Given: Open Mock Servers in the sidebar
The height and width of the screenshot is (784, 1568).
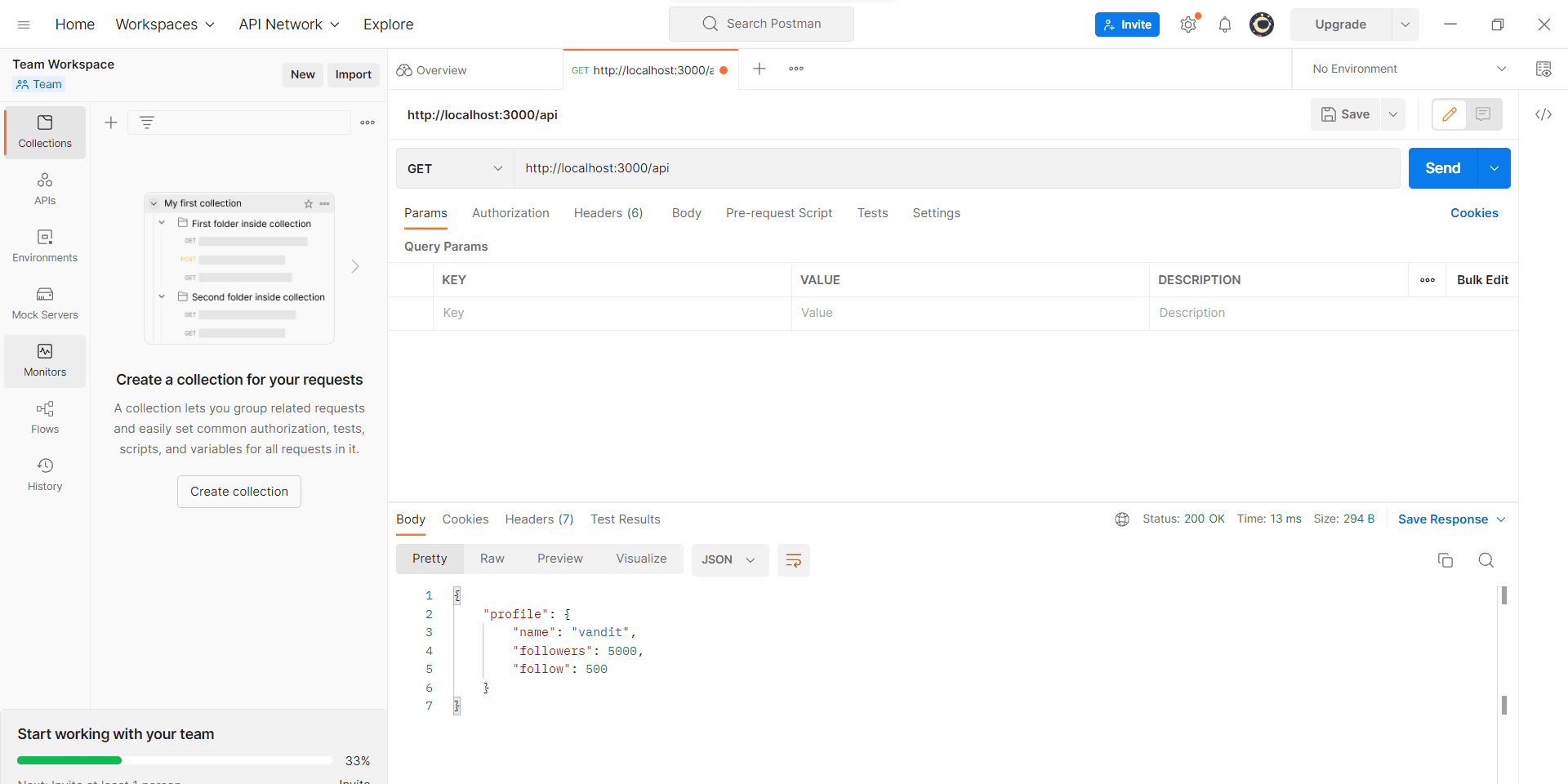Looking at the screenshot, I should 45,304.
